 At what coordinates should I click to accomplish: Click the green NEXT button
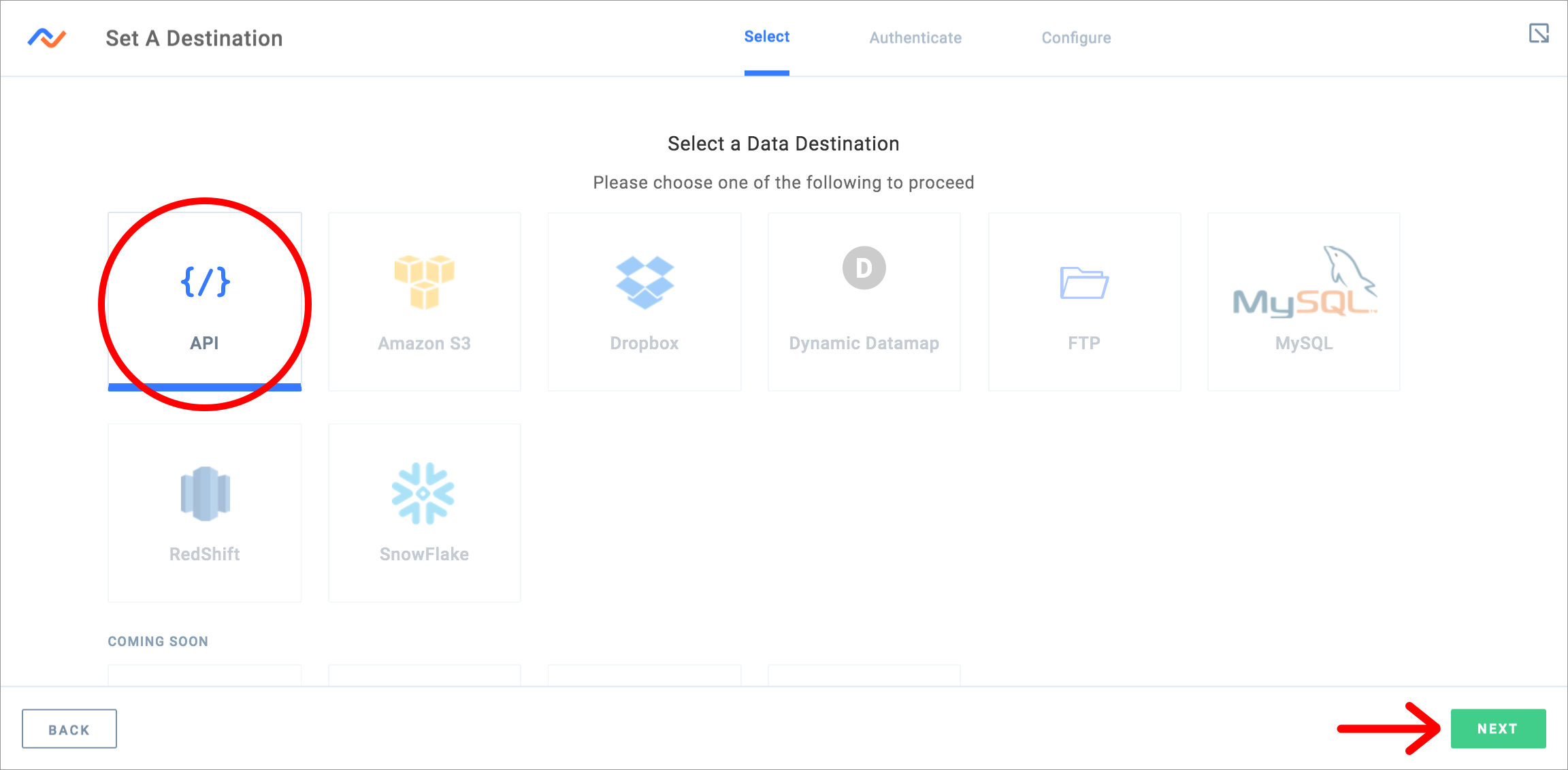click(1498, 728)
